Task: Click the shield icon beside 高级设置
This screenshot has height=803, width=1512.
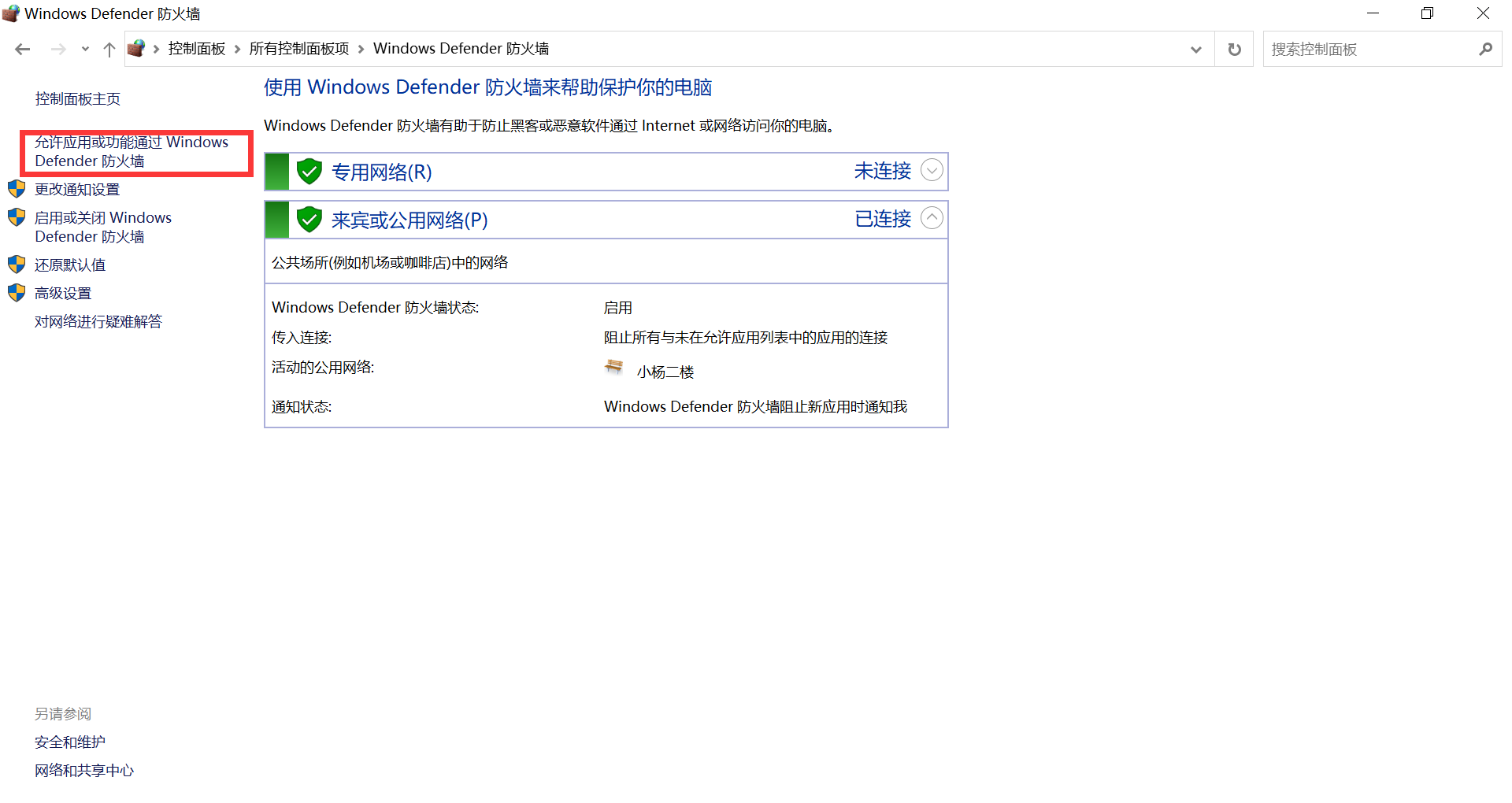Action: pyautogui.click(x=17, y=293)
